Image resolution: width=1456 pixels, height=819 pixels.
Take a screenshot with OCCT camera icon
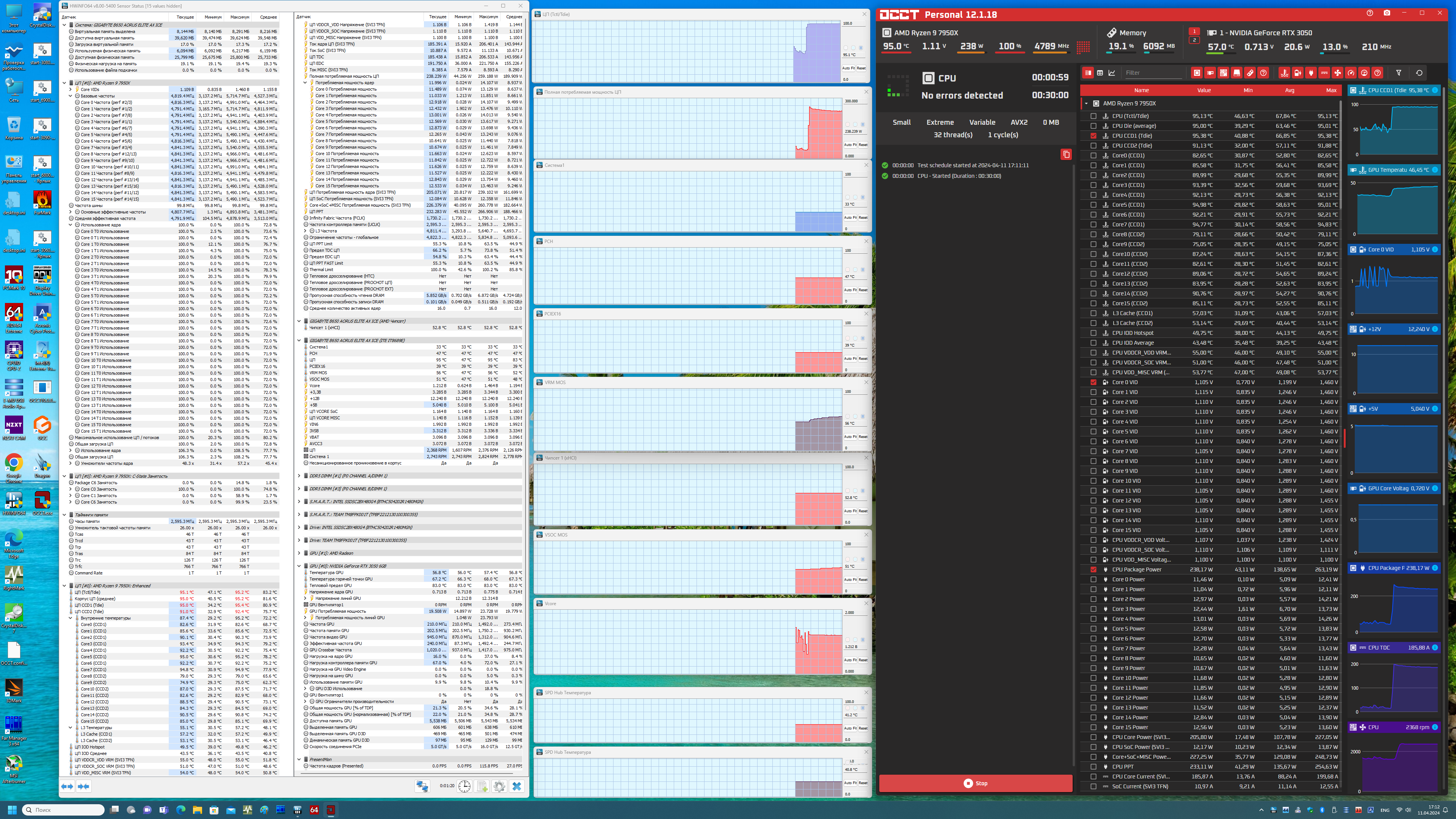pyautogui.click(x=1387, y=13)
